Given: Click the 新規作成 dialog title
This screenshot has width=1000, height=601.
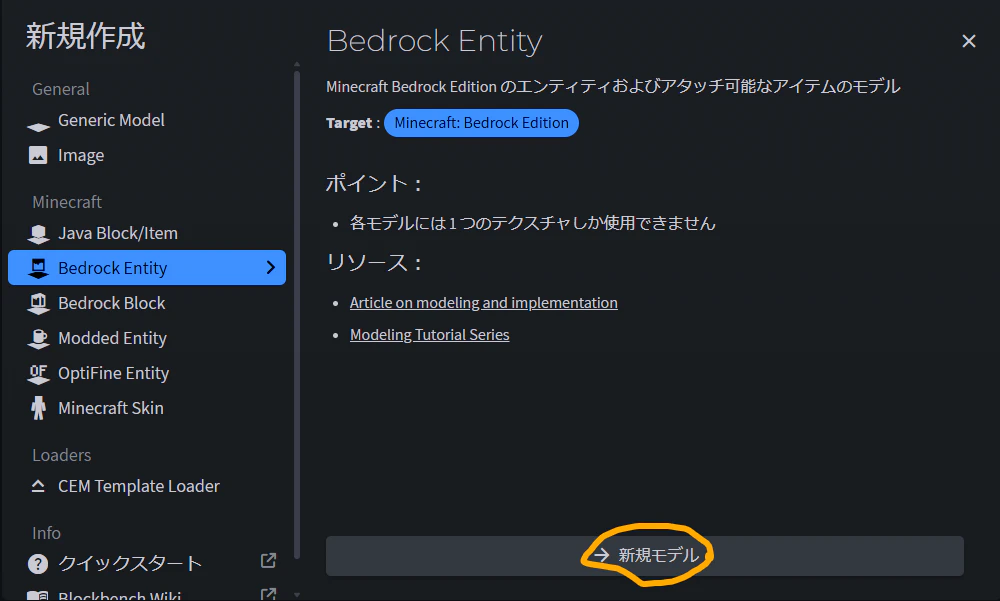Looking at the screenshot, I should (85, 36).
